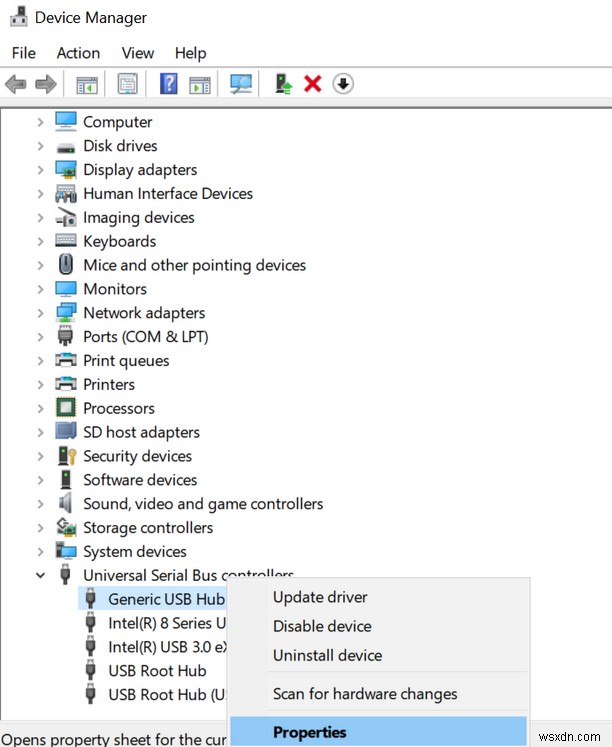The width and height of the screenshot is (612, 747).
Task: Expand the Computer node
Action: coord(40,122)
